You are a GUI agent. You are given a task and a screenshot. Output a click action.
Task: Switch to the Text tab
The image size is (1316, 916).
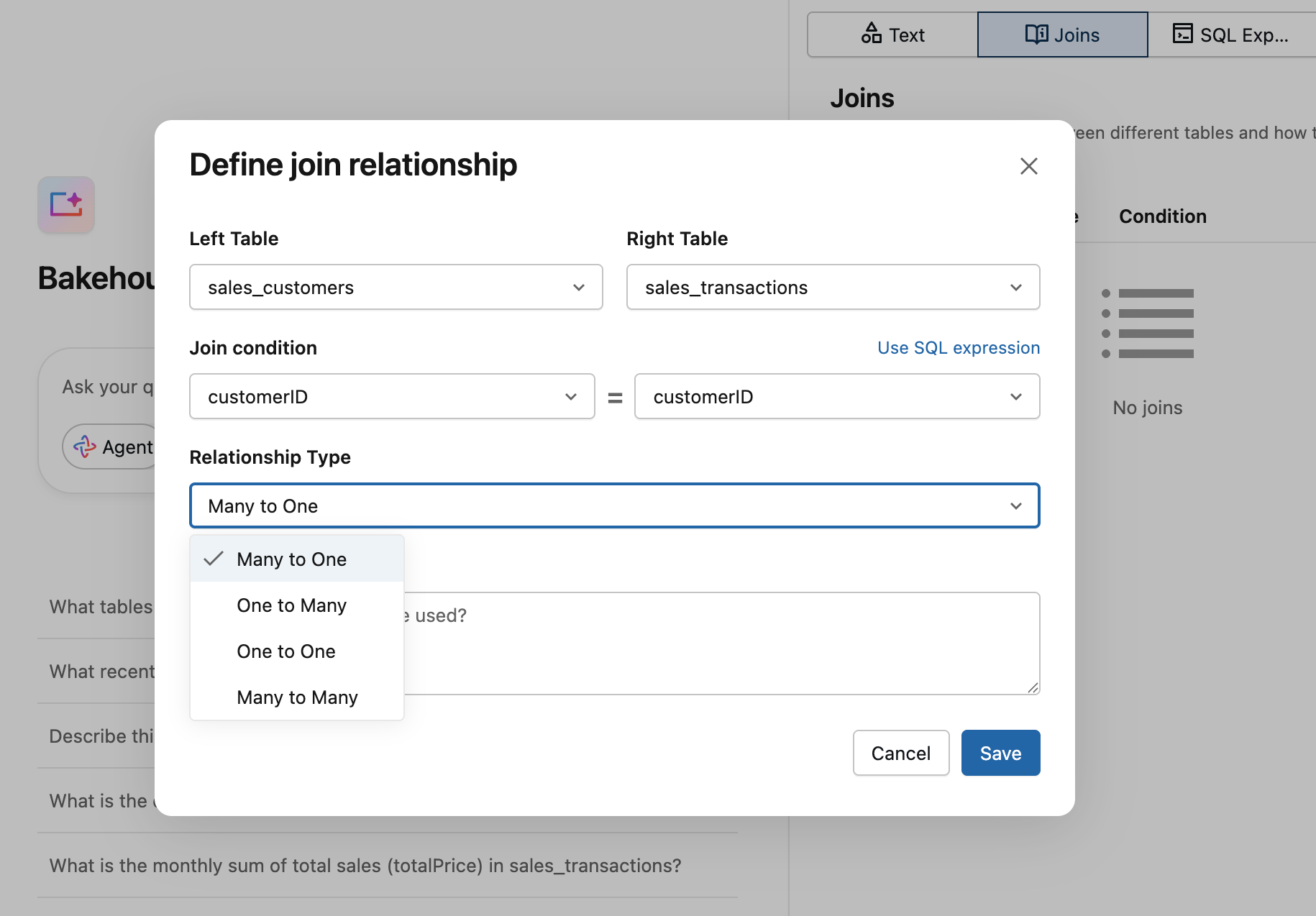tap(892, 35)
